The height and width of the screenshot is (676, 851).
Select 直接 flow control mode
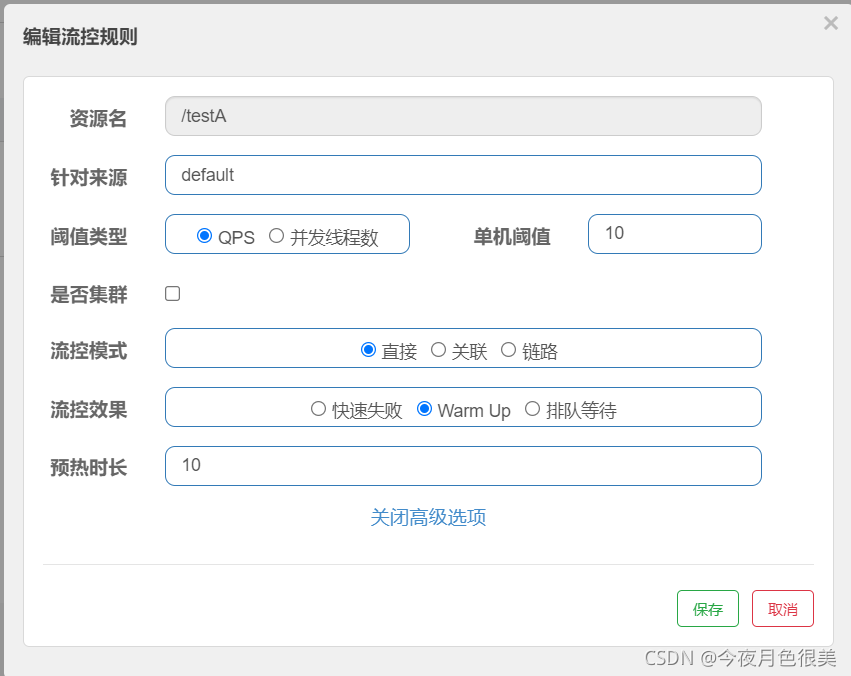pos(369,349)
